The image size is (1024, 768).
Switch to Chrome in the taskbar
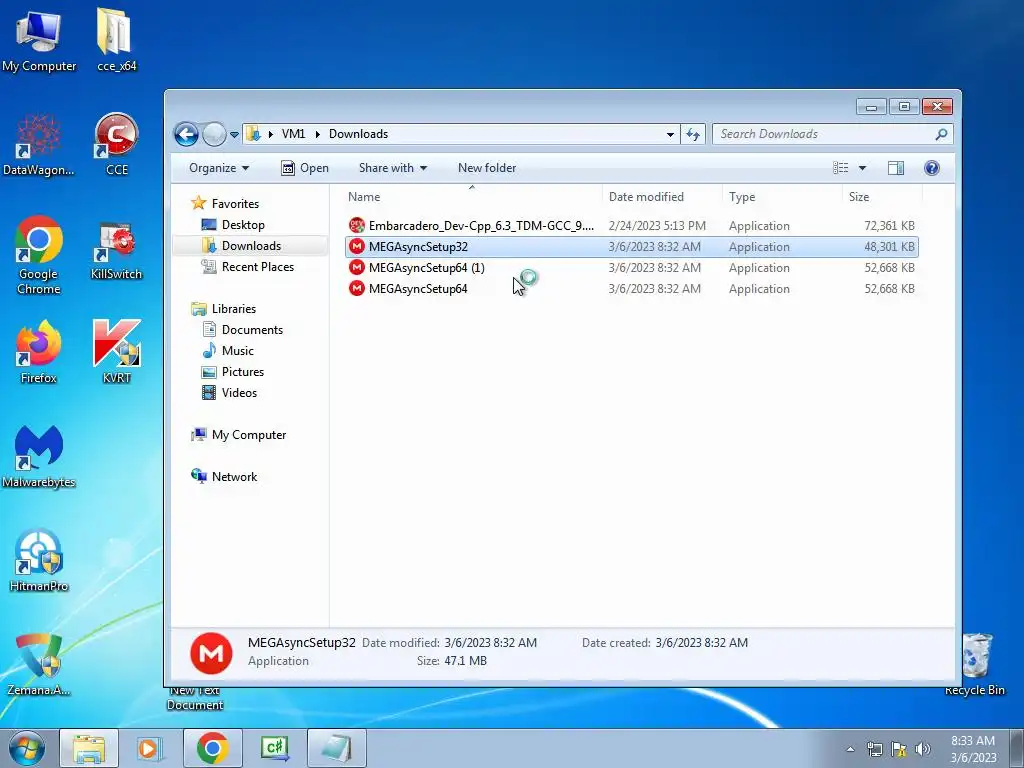(213, 748)
